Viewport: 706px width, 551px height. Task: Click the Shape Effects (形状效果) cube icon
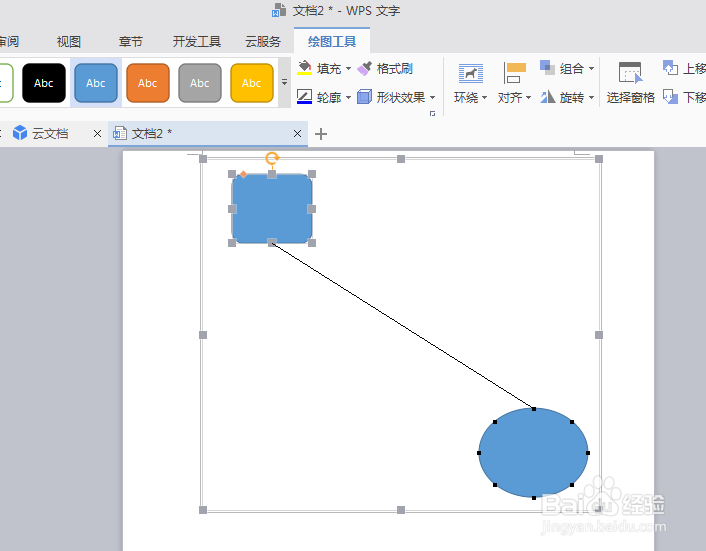tap(364, 97)
